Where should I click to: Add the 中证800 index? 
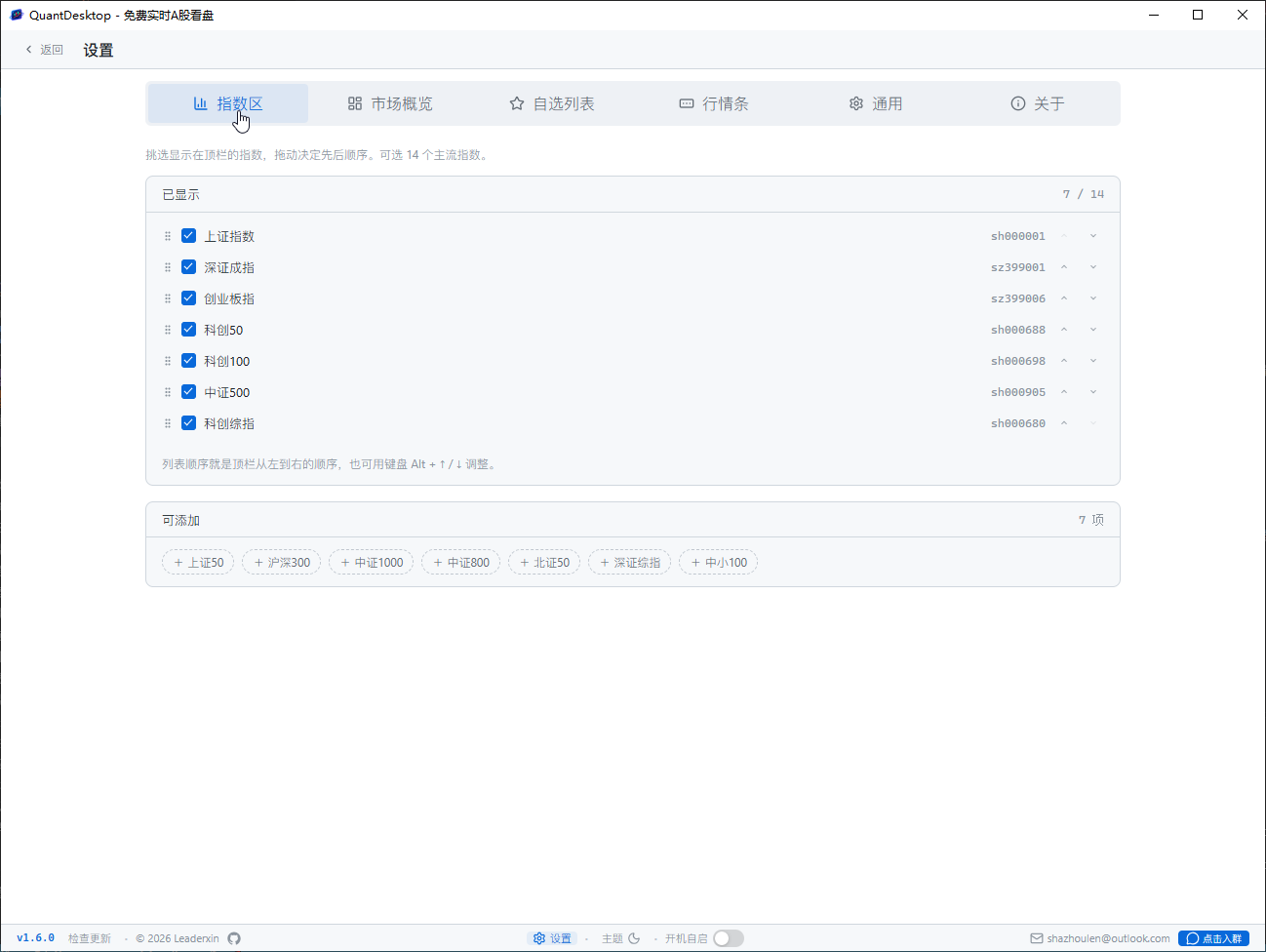(461, 563)
